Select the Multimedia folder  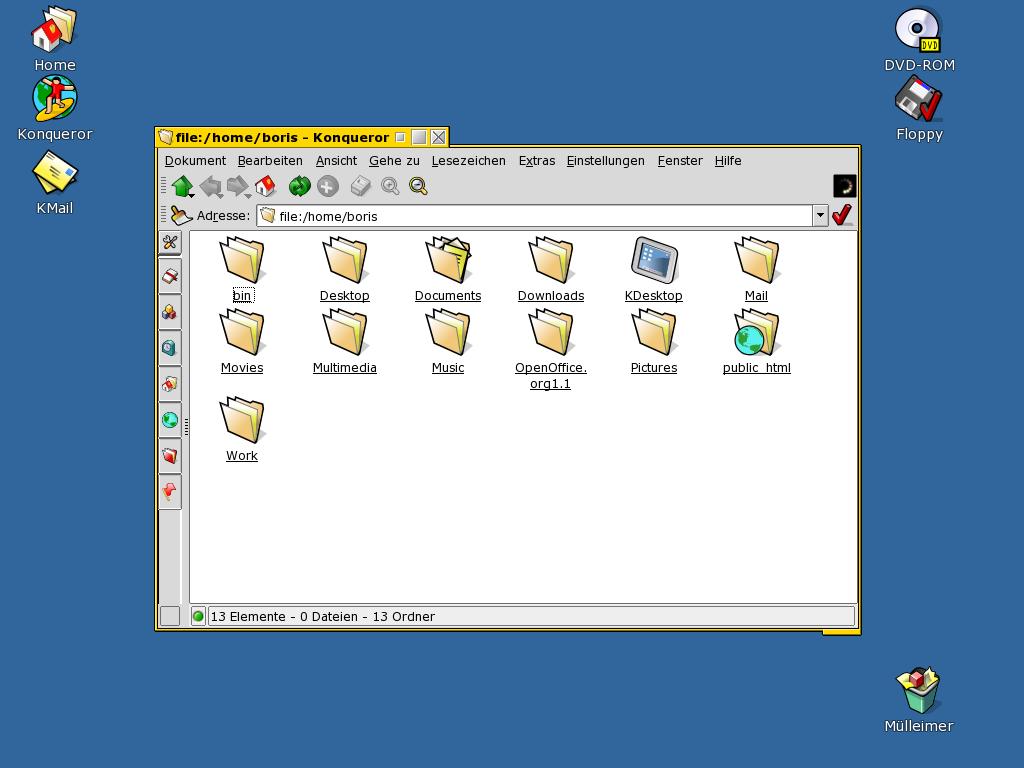pyautogui.click(x=345, y=342)
